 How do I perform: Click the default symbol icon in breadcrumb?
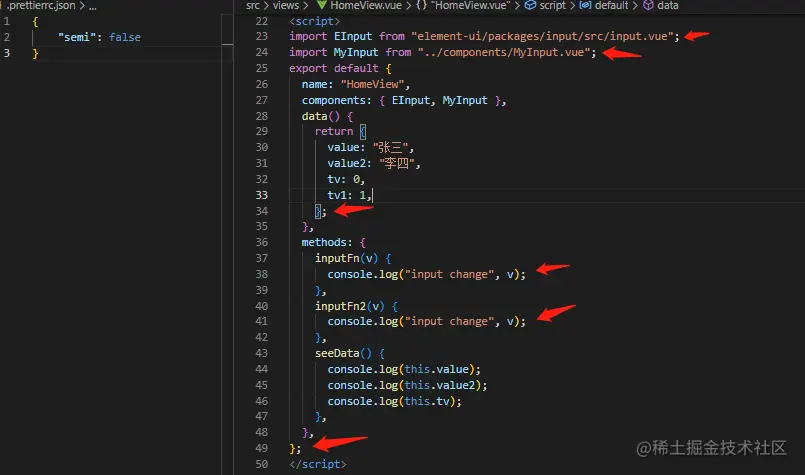(585, 5)
